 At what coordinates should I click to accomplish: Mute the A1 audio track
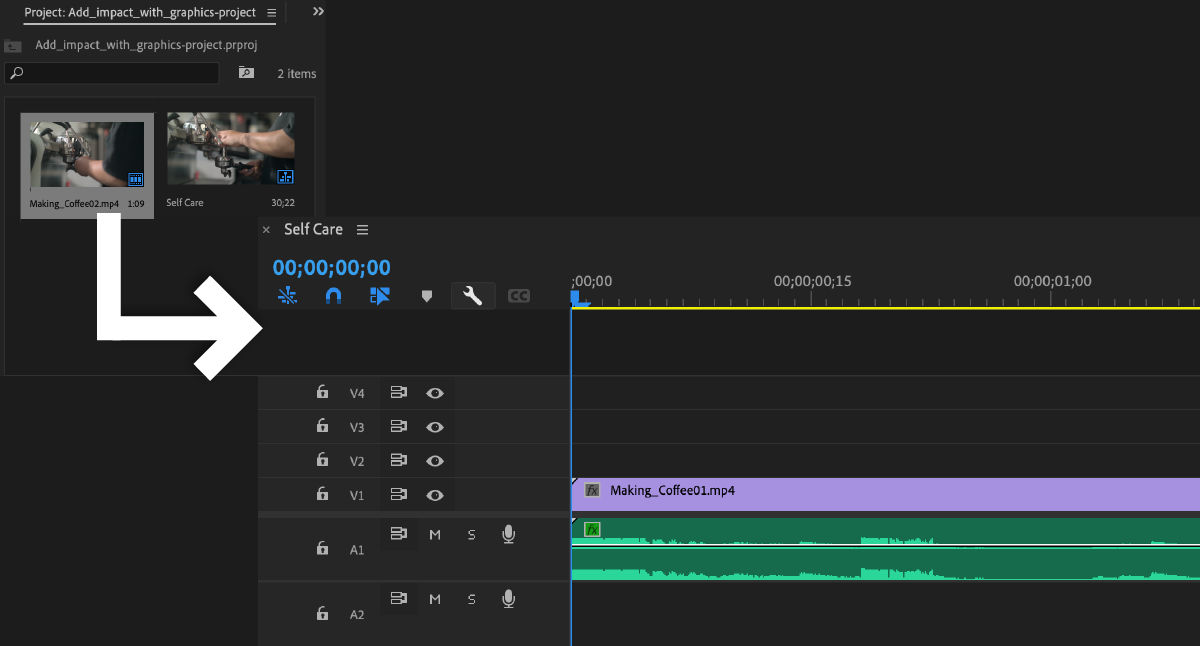point(434,534)
